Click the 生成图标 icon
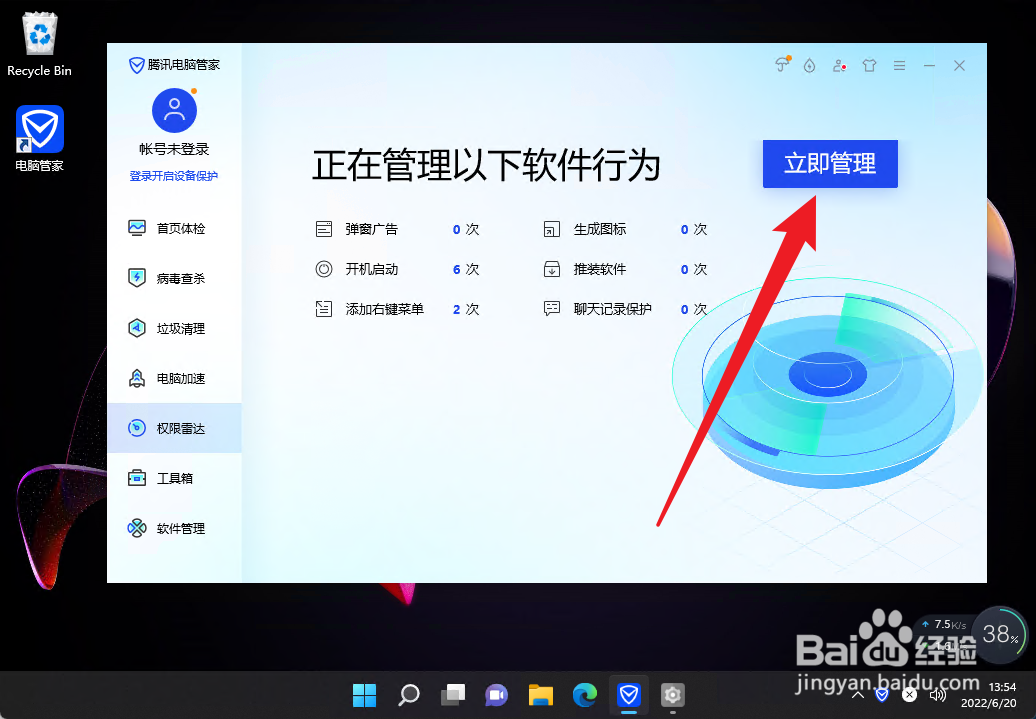This screenshot has height=719, width=1036. pos(552,229)
